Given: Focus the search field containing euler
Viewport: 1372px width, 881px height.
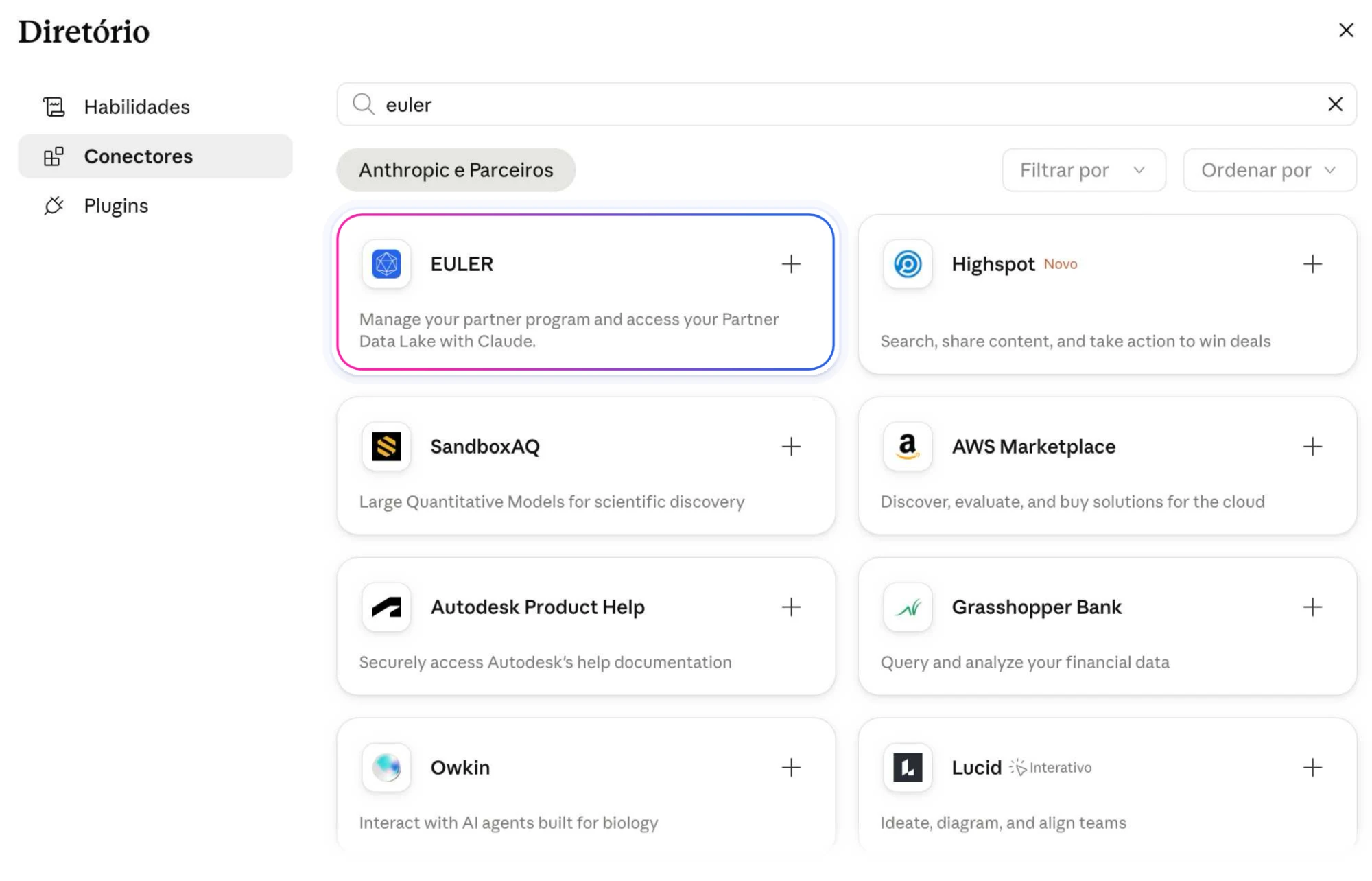Looking at the screenshot, I should (x=846, y=104).
